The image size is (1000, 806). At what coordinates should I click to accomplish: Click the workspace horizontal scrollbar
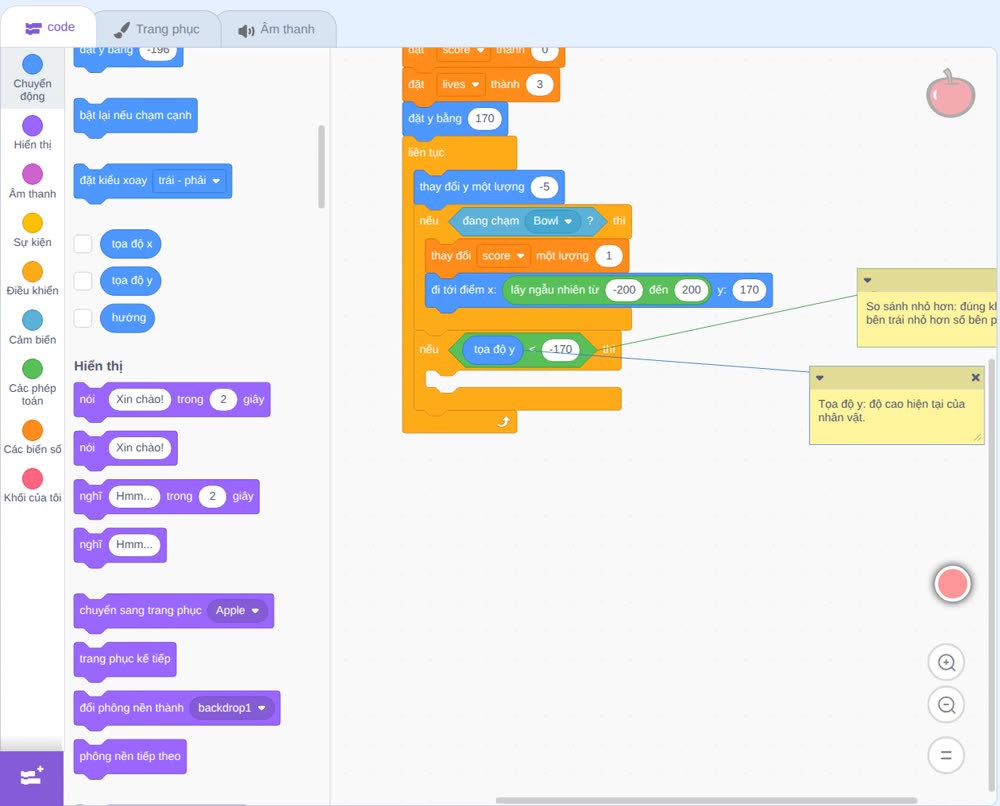tap(706, 800)
